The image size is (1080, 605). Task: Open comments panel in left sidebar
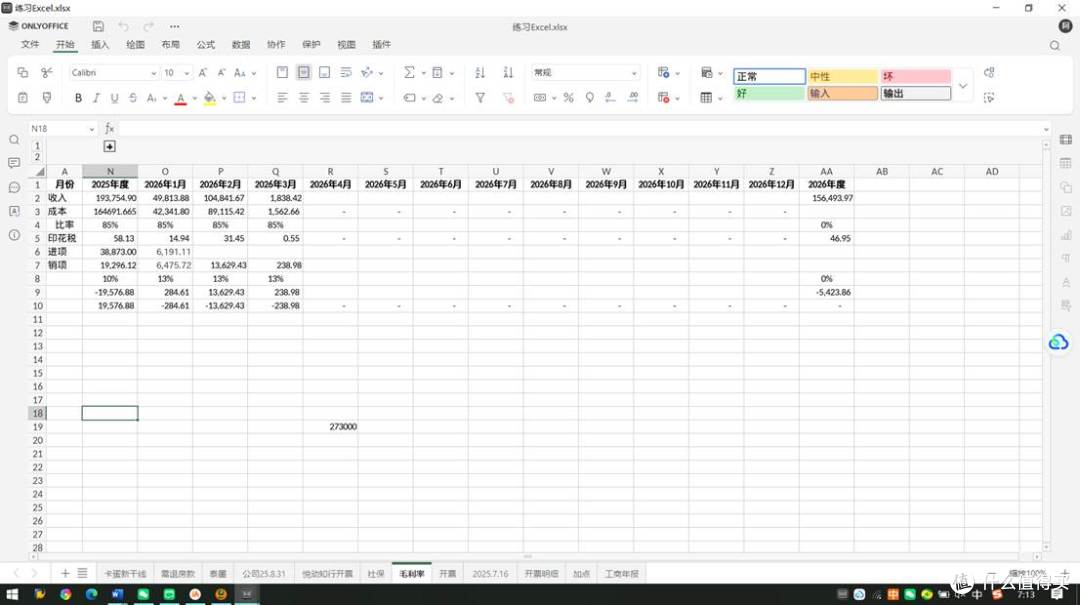(14, 163)
